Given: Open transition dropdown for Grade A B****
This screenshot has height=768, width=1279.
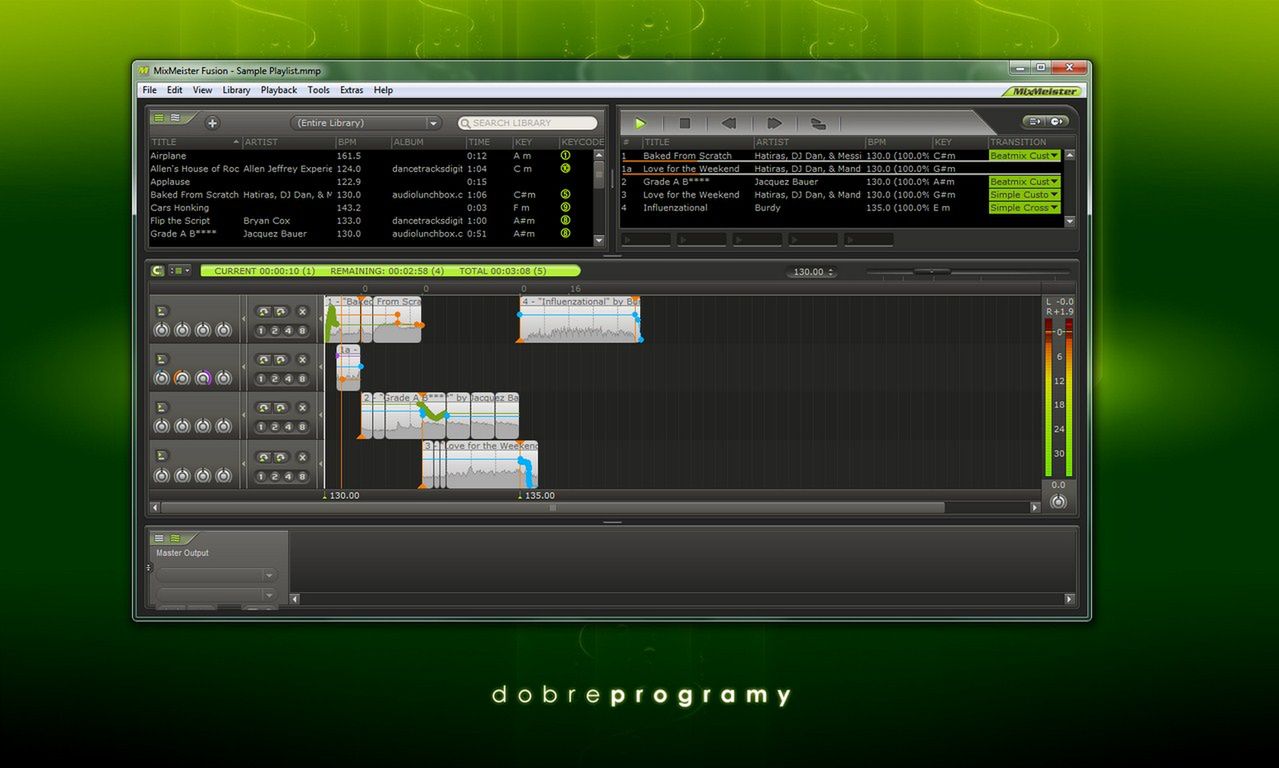Looking at the screenshot, I should click(x=1024, y=182).
